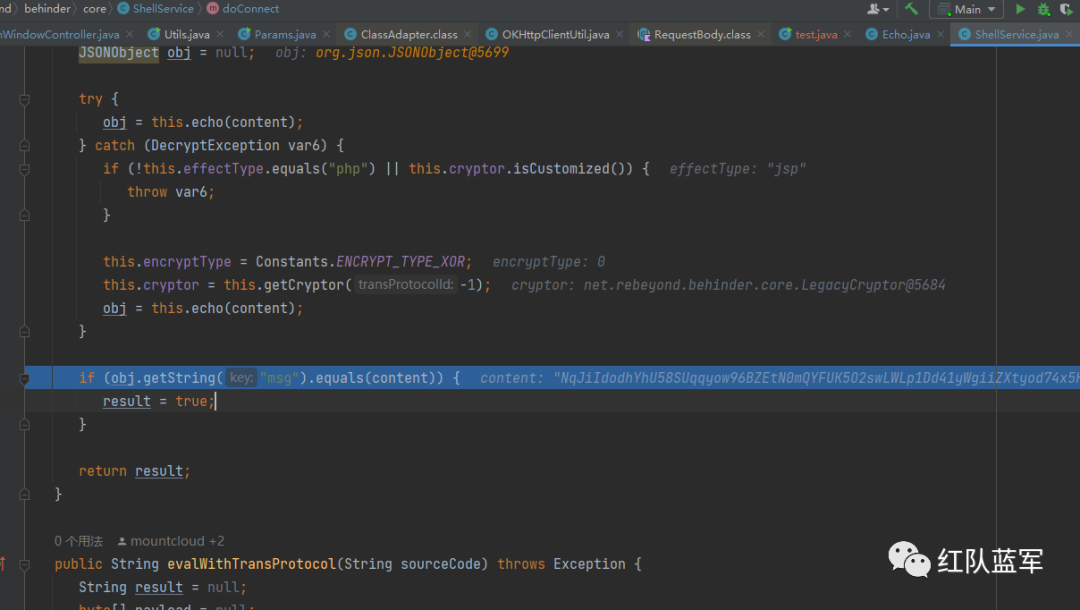Click the mountcloud +2 author hint
The image size is (1080, 610).
(x=171, y=541)
